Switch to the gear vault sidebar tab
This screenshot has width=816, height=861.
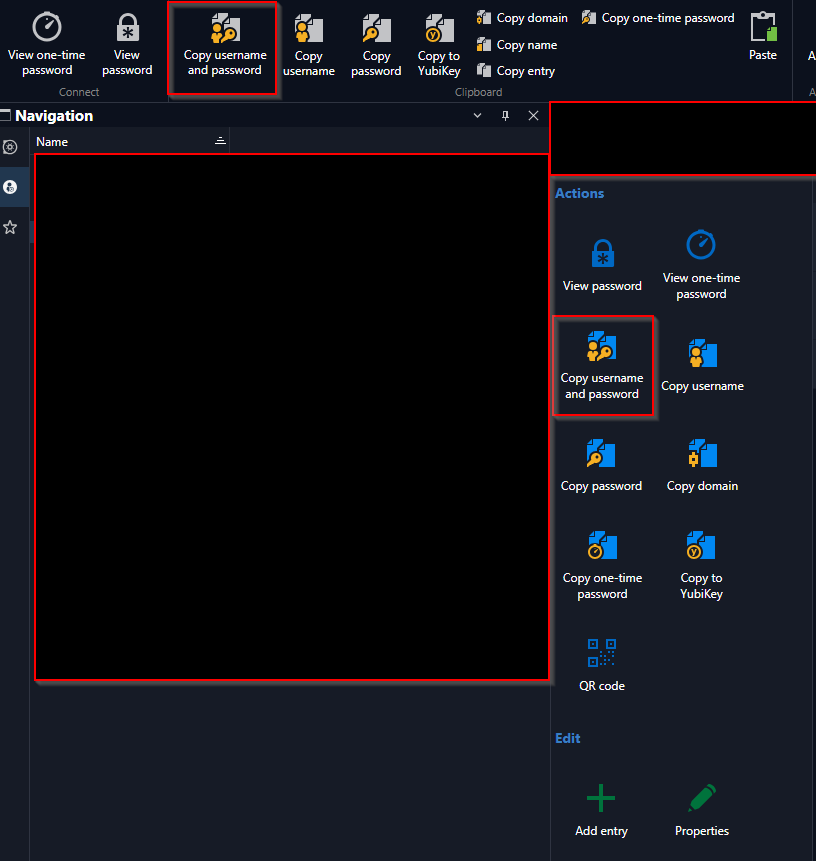tap(10, 147)
